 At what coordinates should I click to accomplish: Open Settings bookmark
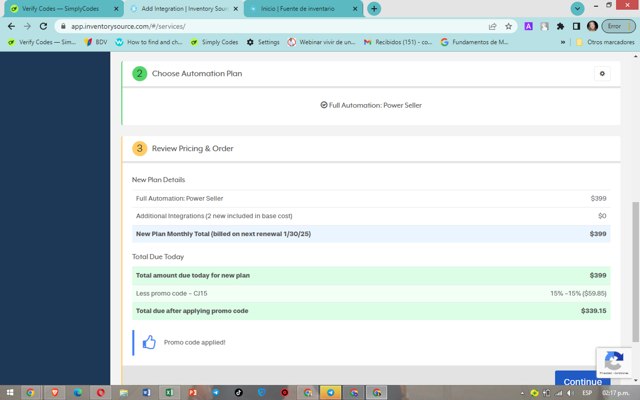click(263, 42)
